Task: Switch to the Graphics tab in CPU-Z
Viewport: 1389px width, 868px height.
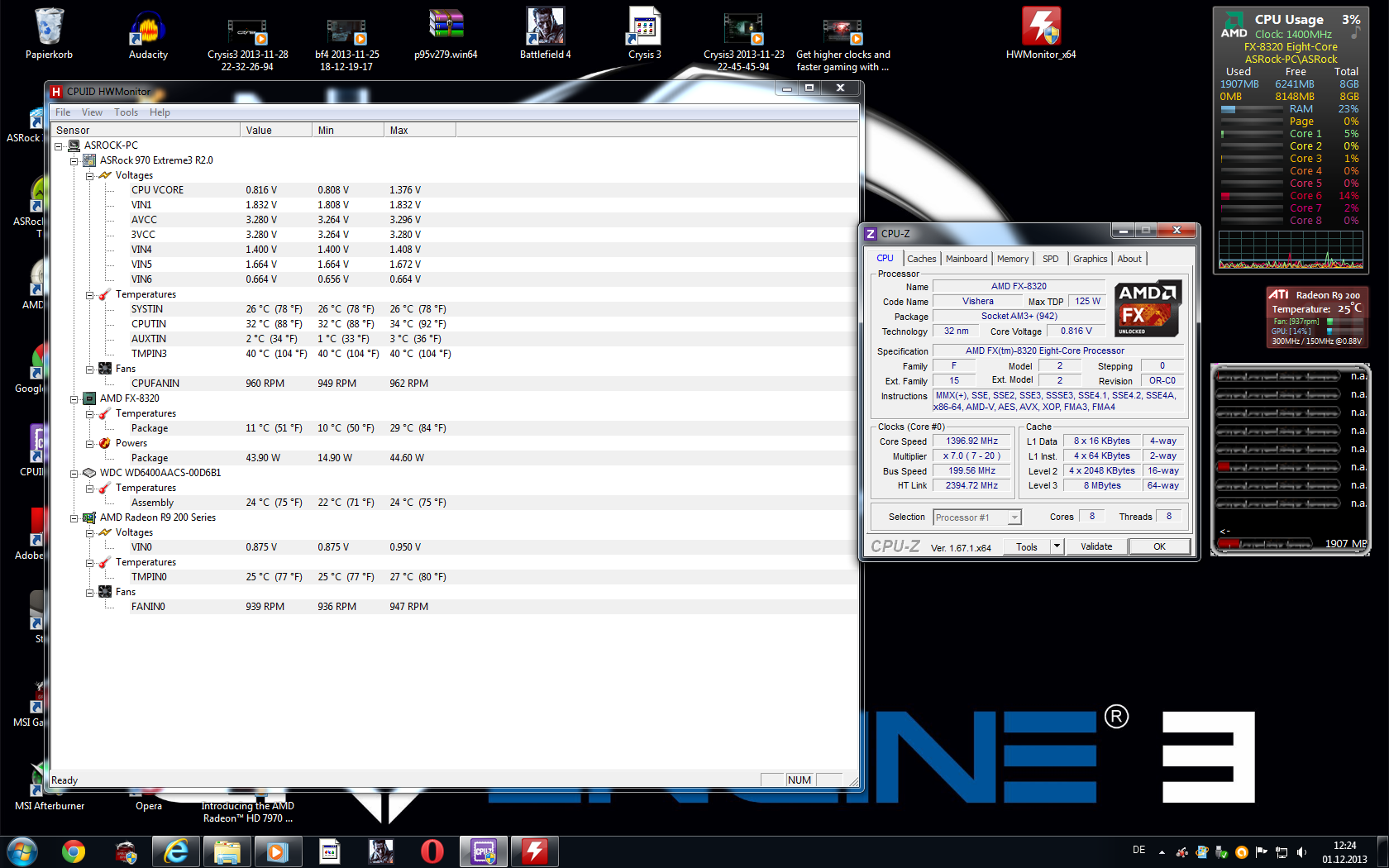Action: click(1090, 259)
